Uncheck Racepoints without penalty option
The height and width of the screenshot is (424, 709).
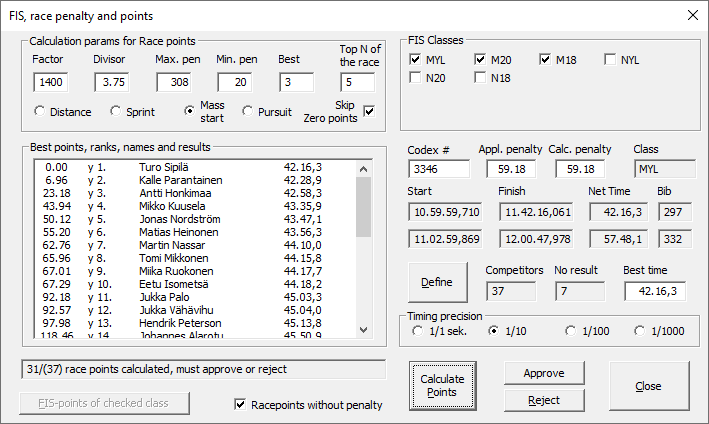[x=239, y=405]
